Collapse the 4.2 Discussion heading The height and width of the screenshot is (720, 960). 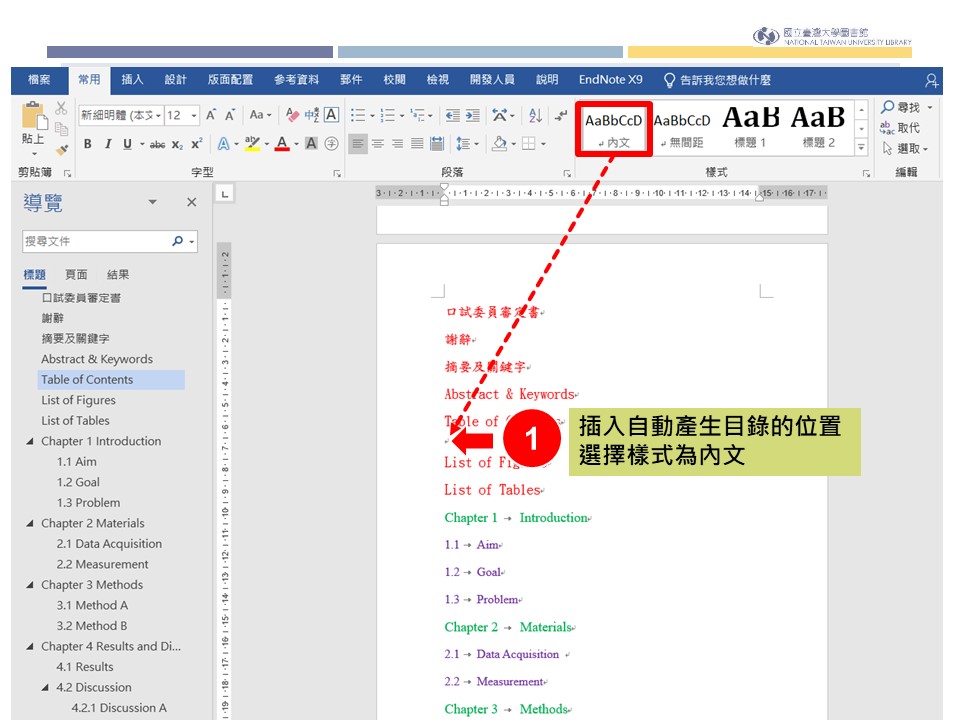45,688
